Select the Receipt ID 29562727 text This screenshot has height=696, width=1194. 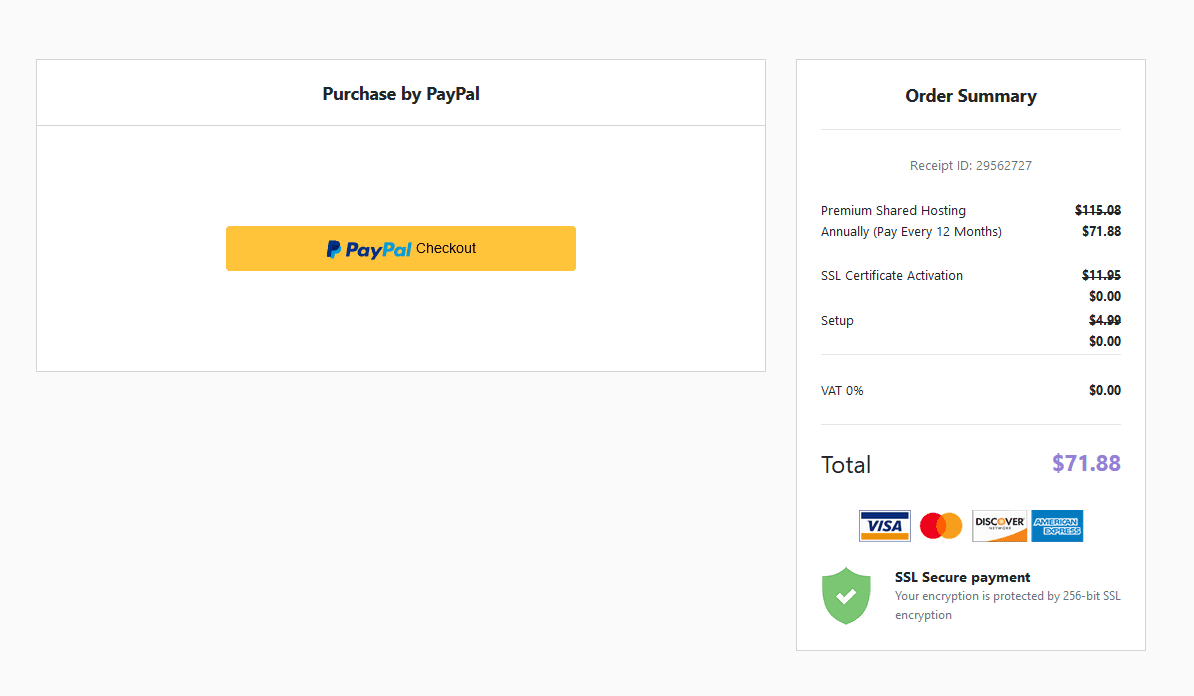coord(971,165)
